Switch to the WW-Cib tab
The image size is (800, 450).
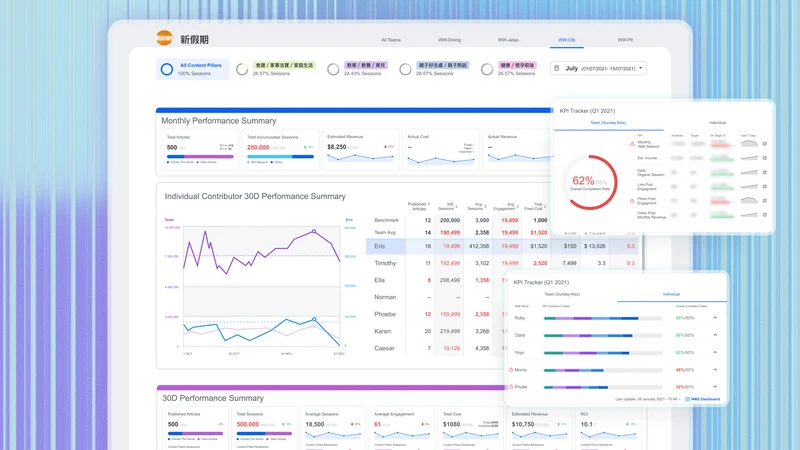[x=566, y=40]
